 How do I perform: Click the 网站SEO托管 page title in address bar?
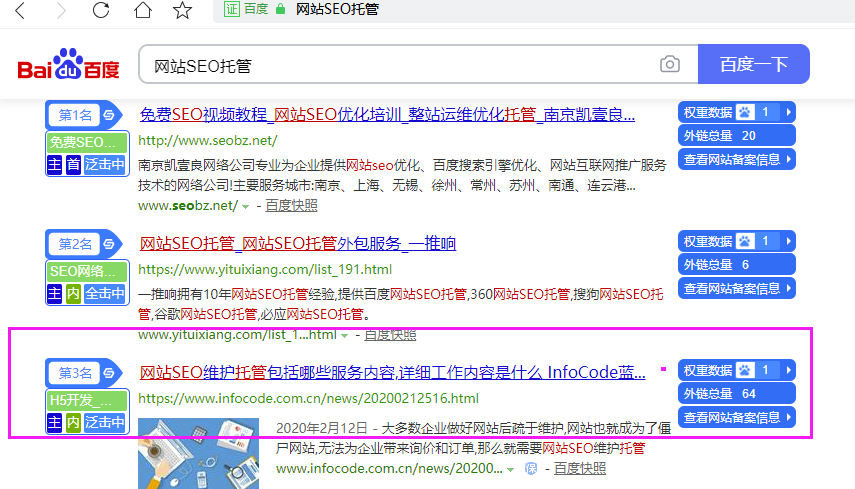(337, 9)
